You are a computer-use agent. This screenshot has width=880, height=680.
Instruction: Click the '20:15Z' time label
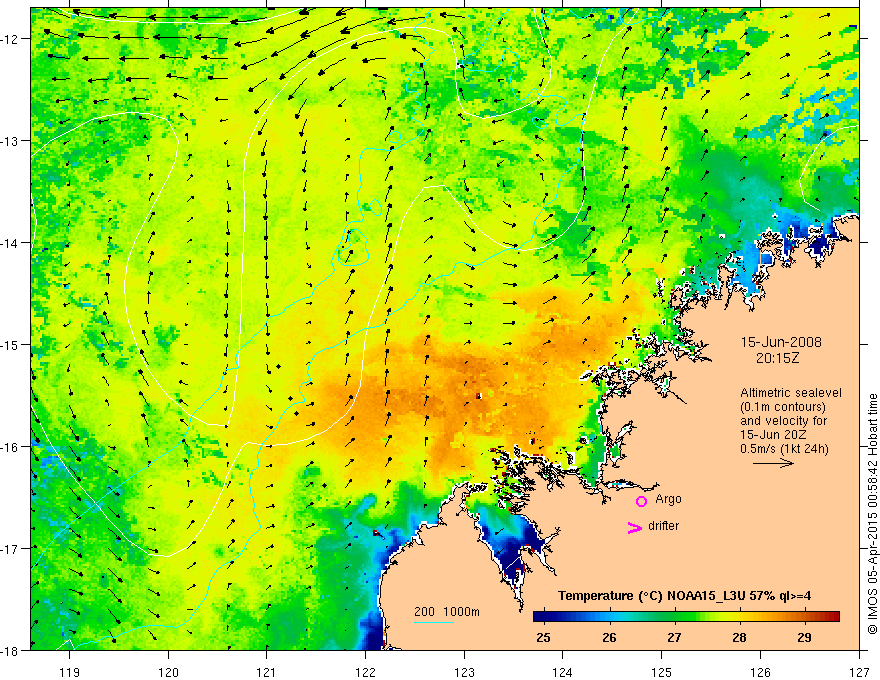point(777,358)
